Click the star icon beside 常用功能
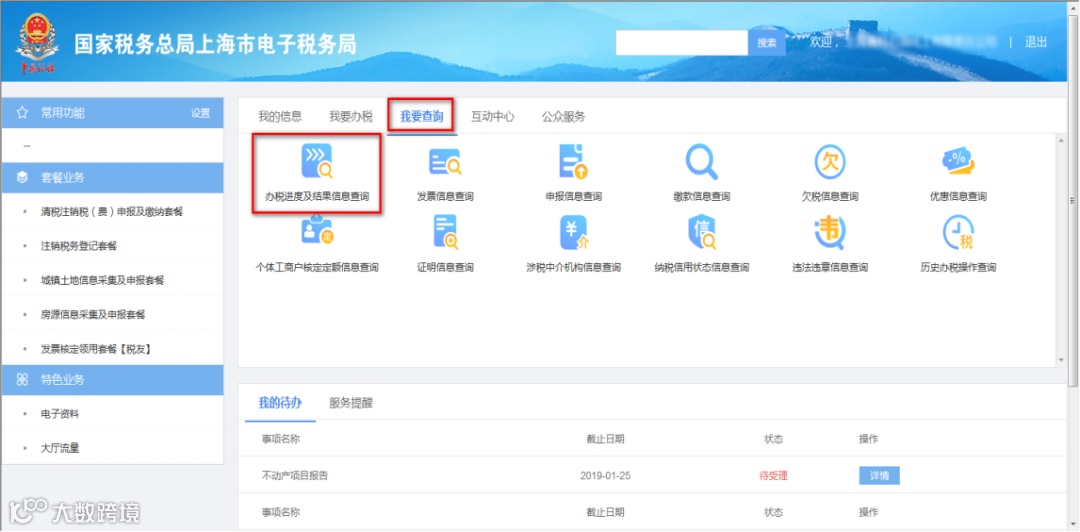The width and height of the screenshot is (1080, 532). click(x=22, y=113)
